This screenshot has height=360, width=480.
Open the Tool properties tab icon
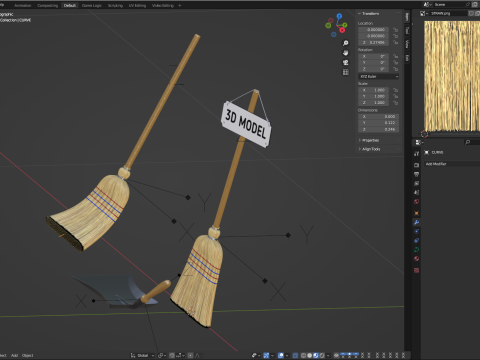pos(416,154)
